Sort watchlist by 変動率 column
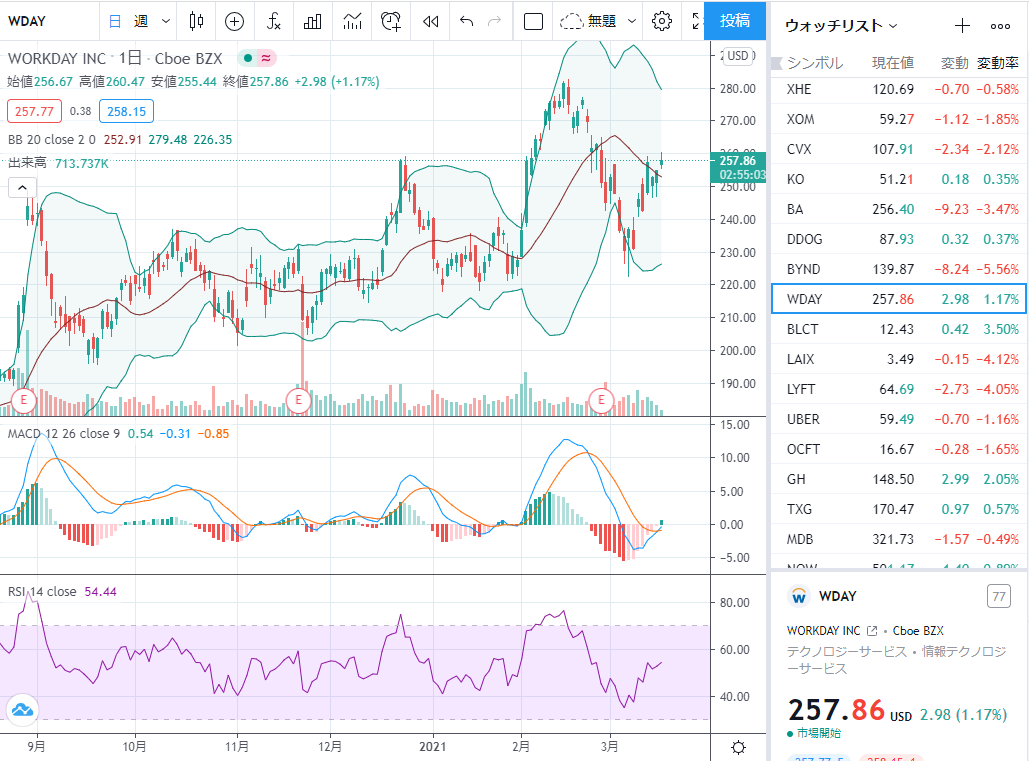1029x761 pixels. [998, 63]
